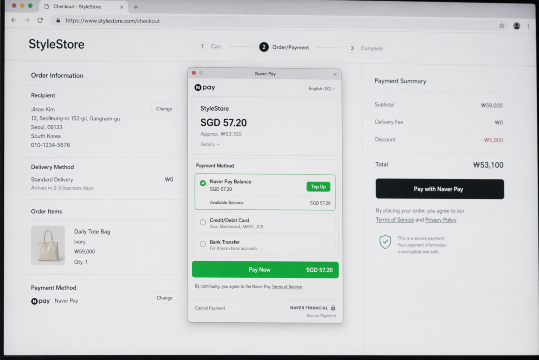Click the Standard Delivery text

click(x=52, y=179)
